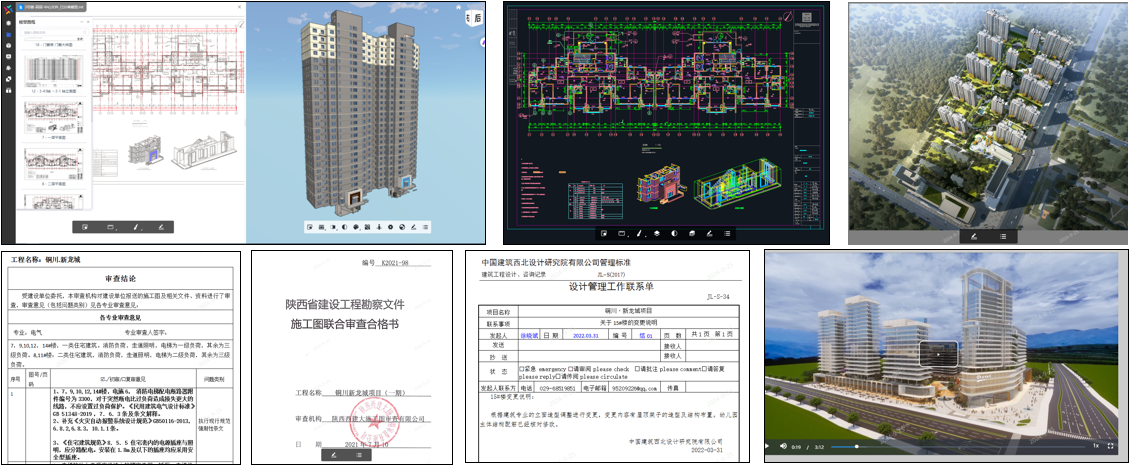The width and height of the screenshot is (1129, 466).
Task: Click the markup pen in the CAD viewer toolbar
Action: coord(709,233)
